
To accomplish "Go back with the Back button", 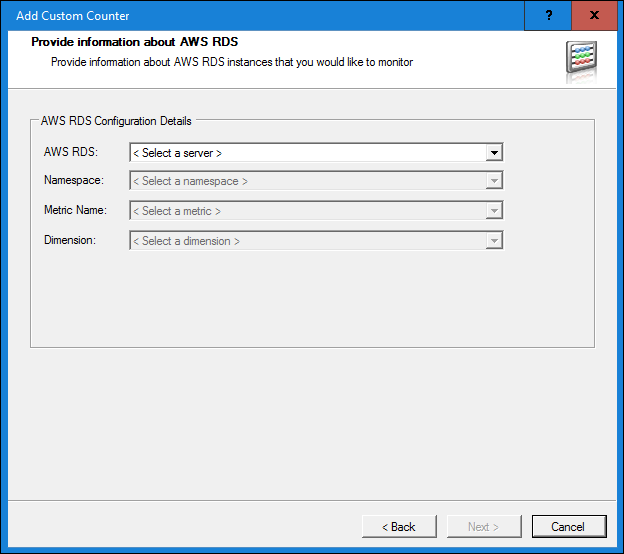I will coord(399,526).
